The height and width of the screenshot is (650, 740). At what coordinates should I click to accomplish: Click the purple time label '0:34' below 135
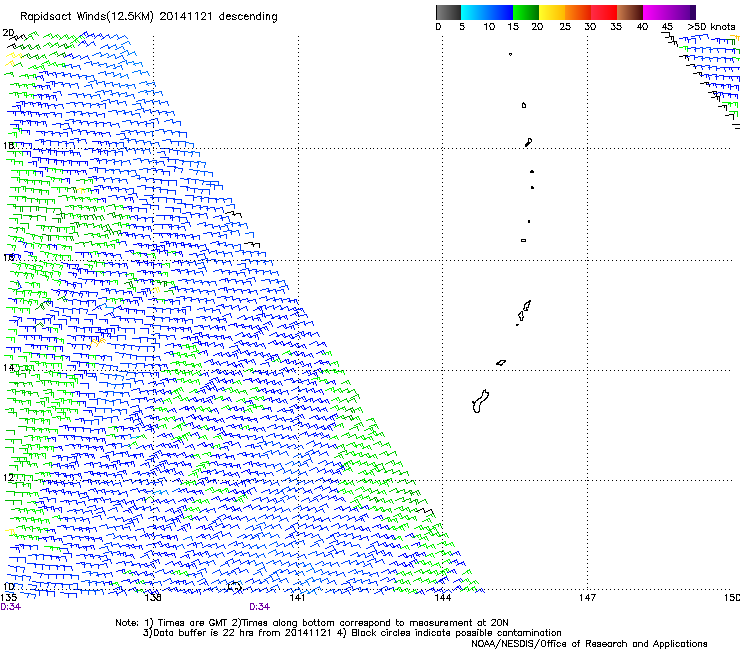pyautogui.click(x=10, y=607)
